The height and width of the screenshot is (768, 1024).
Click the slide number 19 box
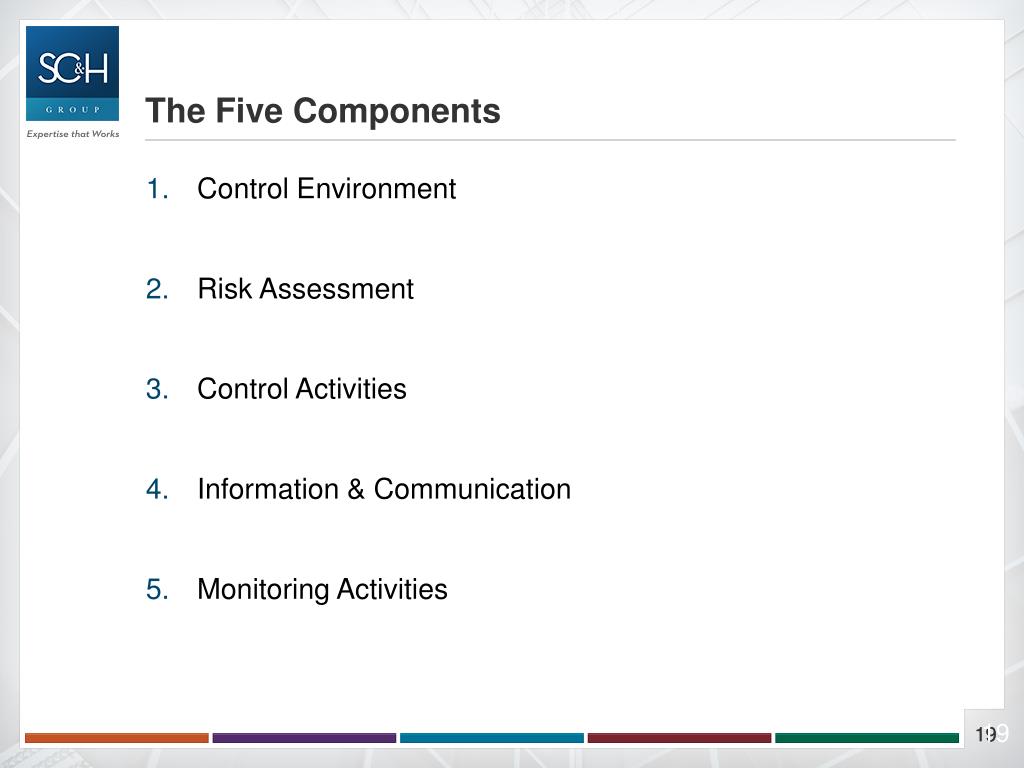[x=986, y=735]
